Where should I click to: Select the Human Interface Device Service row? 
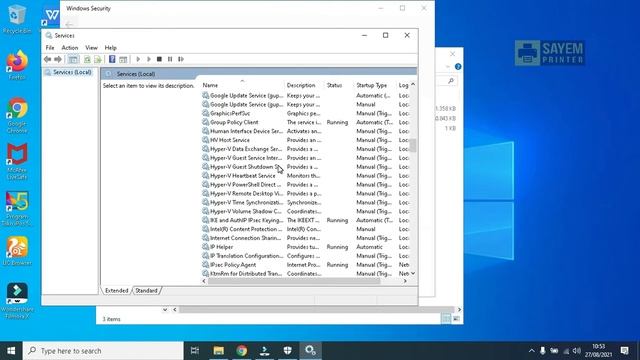pos(306,131)
